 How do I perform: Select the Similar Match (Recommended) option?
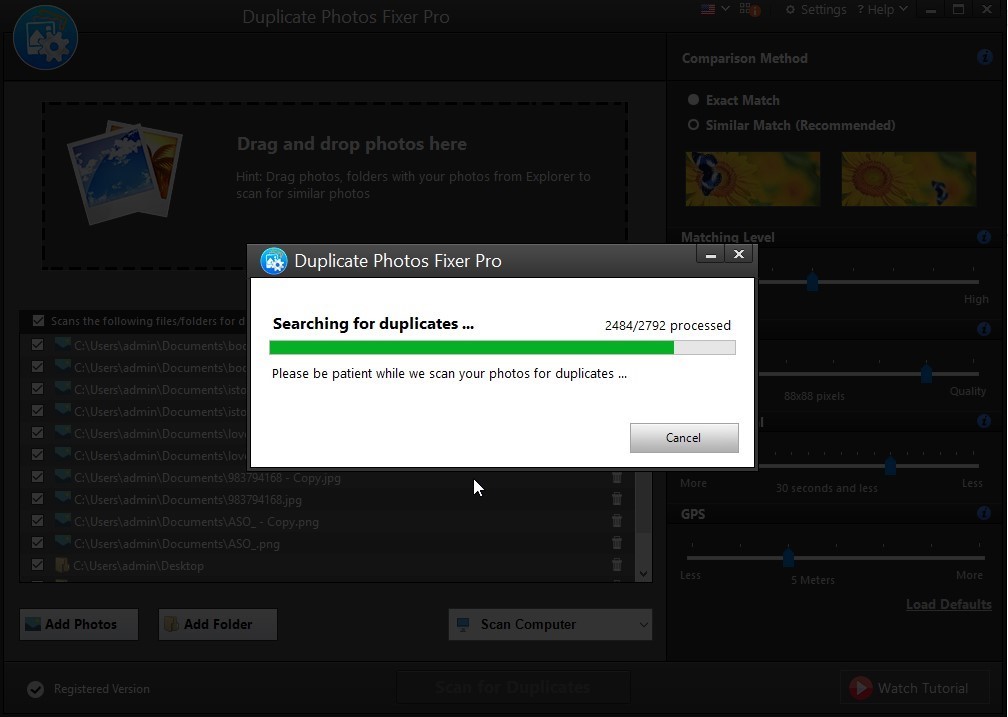pos(694,125)
